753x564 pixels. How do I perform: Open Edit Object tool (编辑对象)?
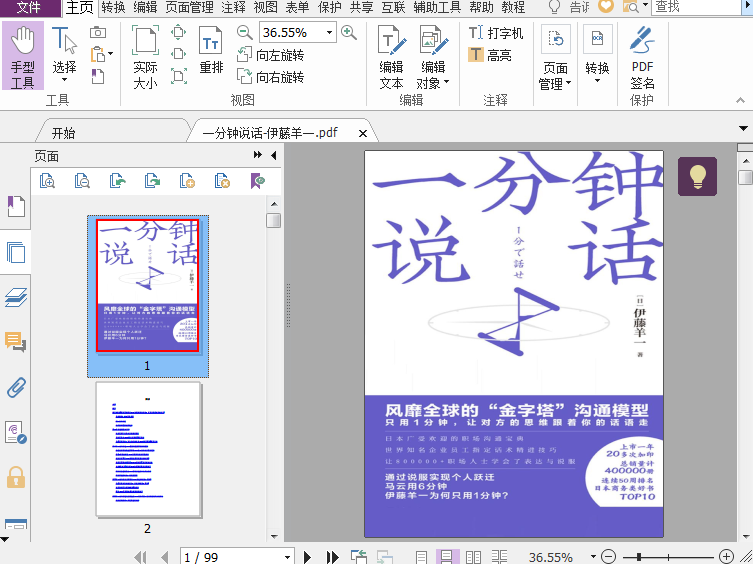[433, 58]
